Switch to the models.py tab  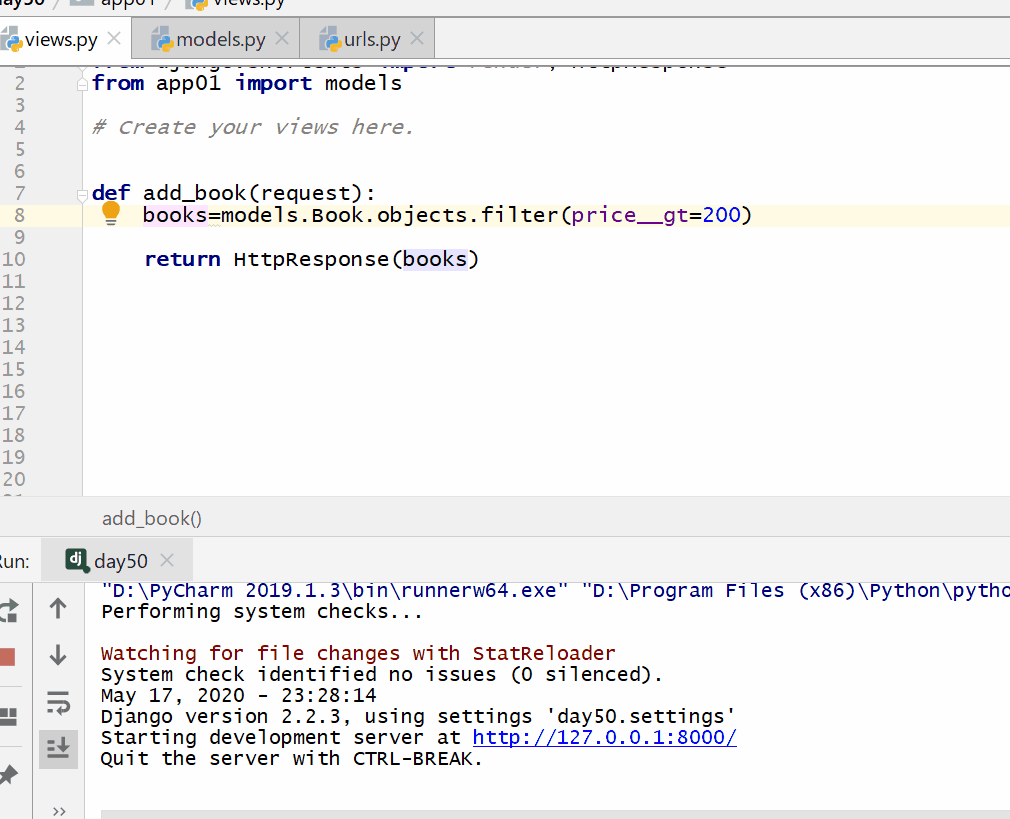pyautogui.click(x=220, y=40)
